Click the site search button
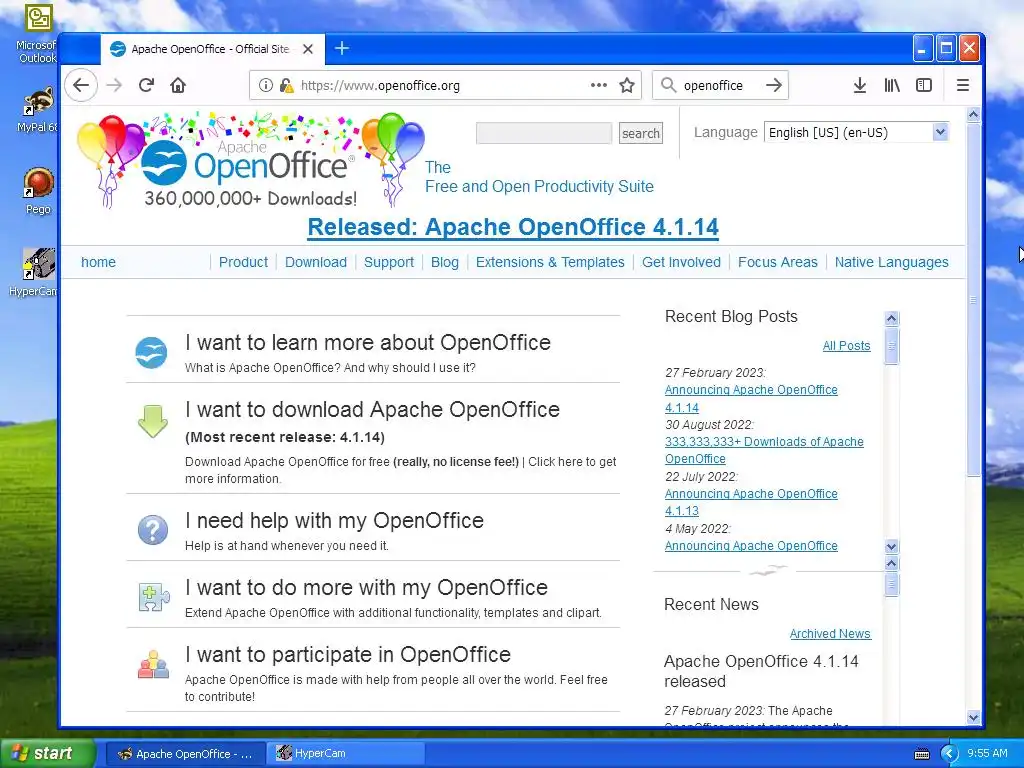Viewport: 1024px width, 768px height. click(x=641, y=133)
